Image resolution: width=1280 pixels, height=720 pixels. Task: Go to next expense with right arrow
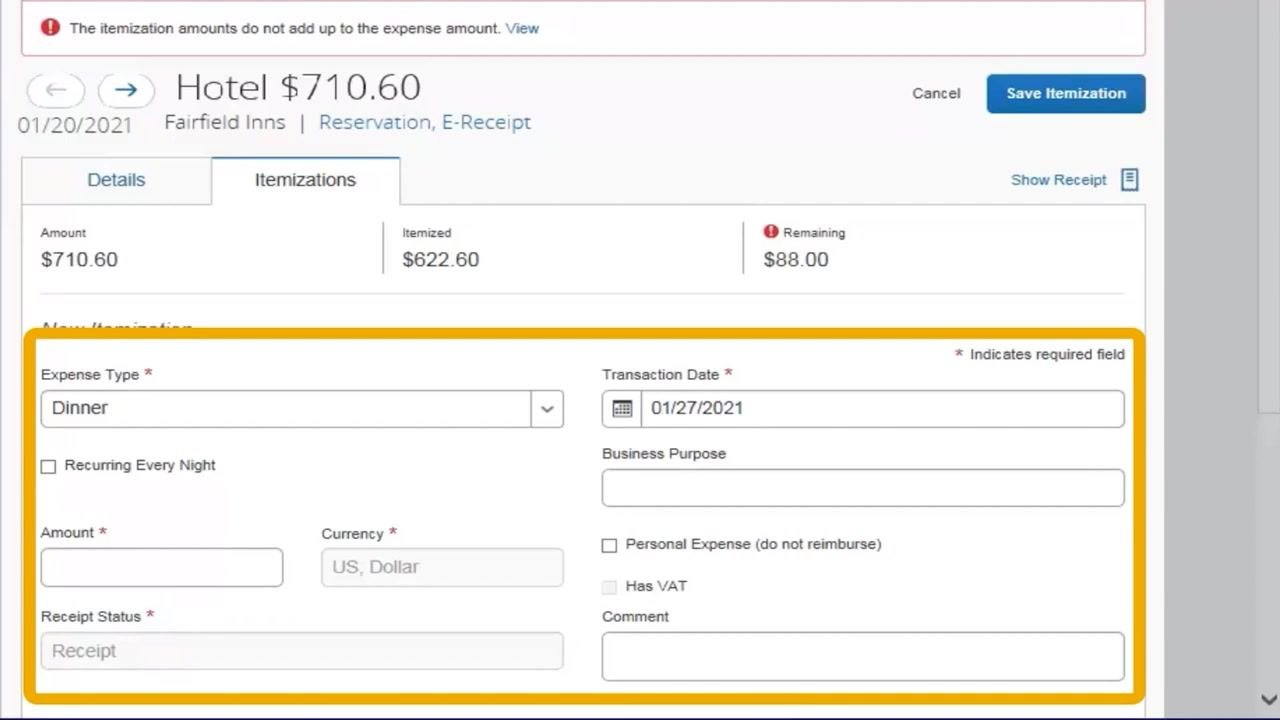coord(126,90)
